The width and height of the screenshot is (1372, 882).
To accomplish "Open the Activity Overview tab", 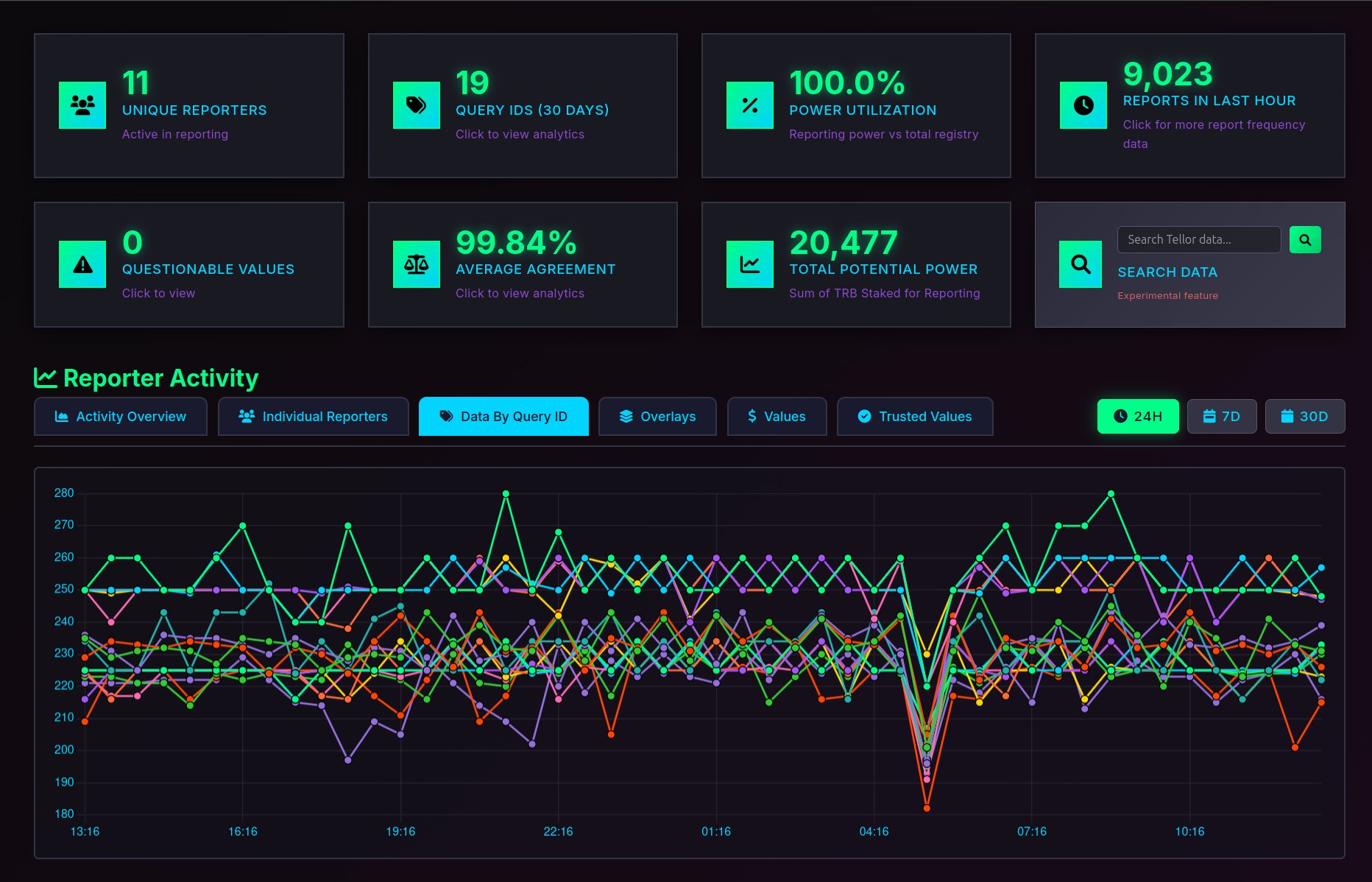I will (x=121, y=417).
